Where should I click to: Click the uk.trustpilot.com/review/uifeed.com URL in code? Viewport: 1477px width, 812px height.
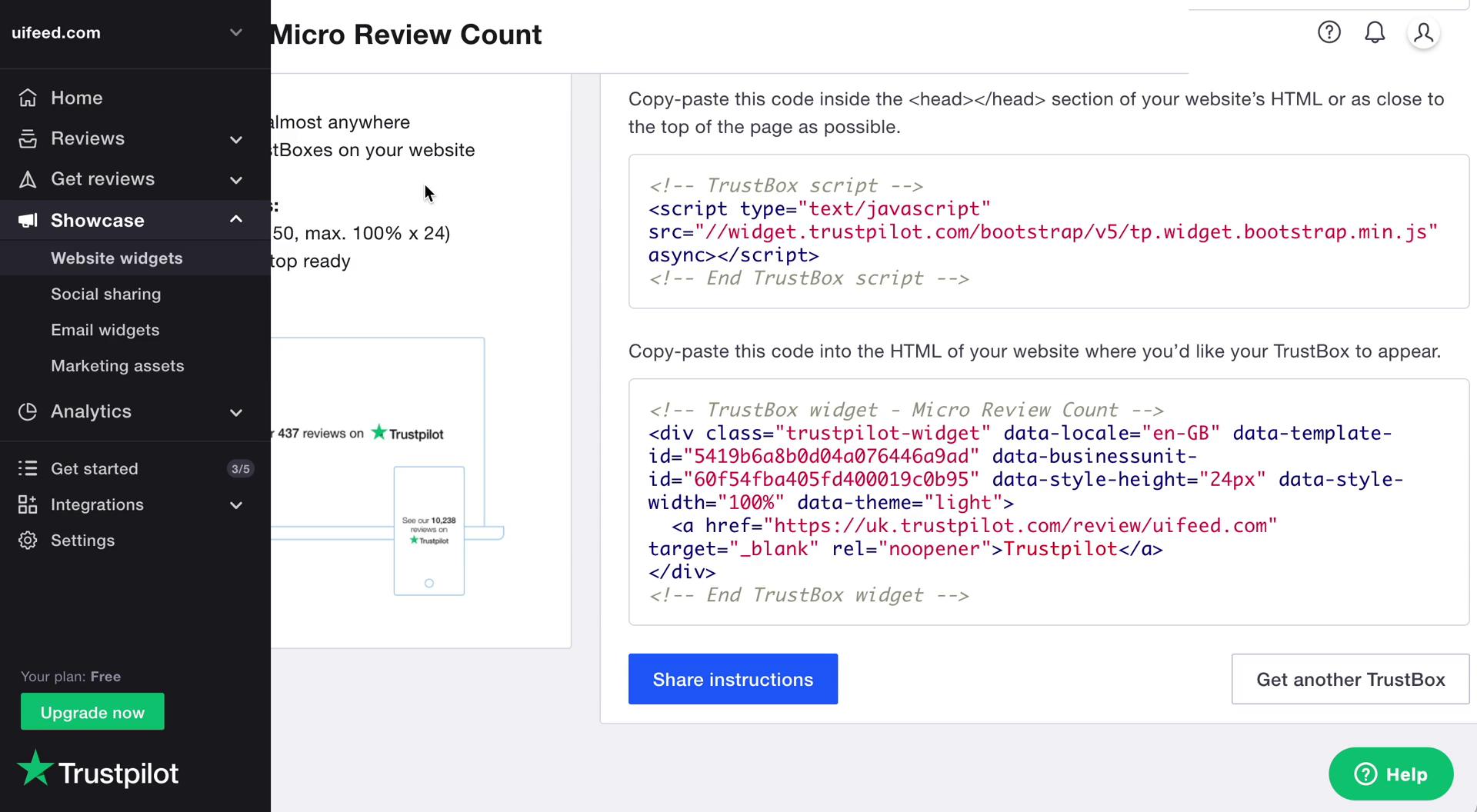click(x=1020, y=526)
